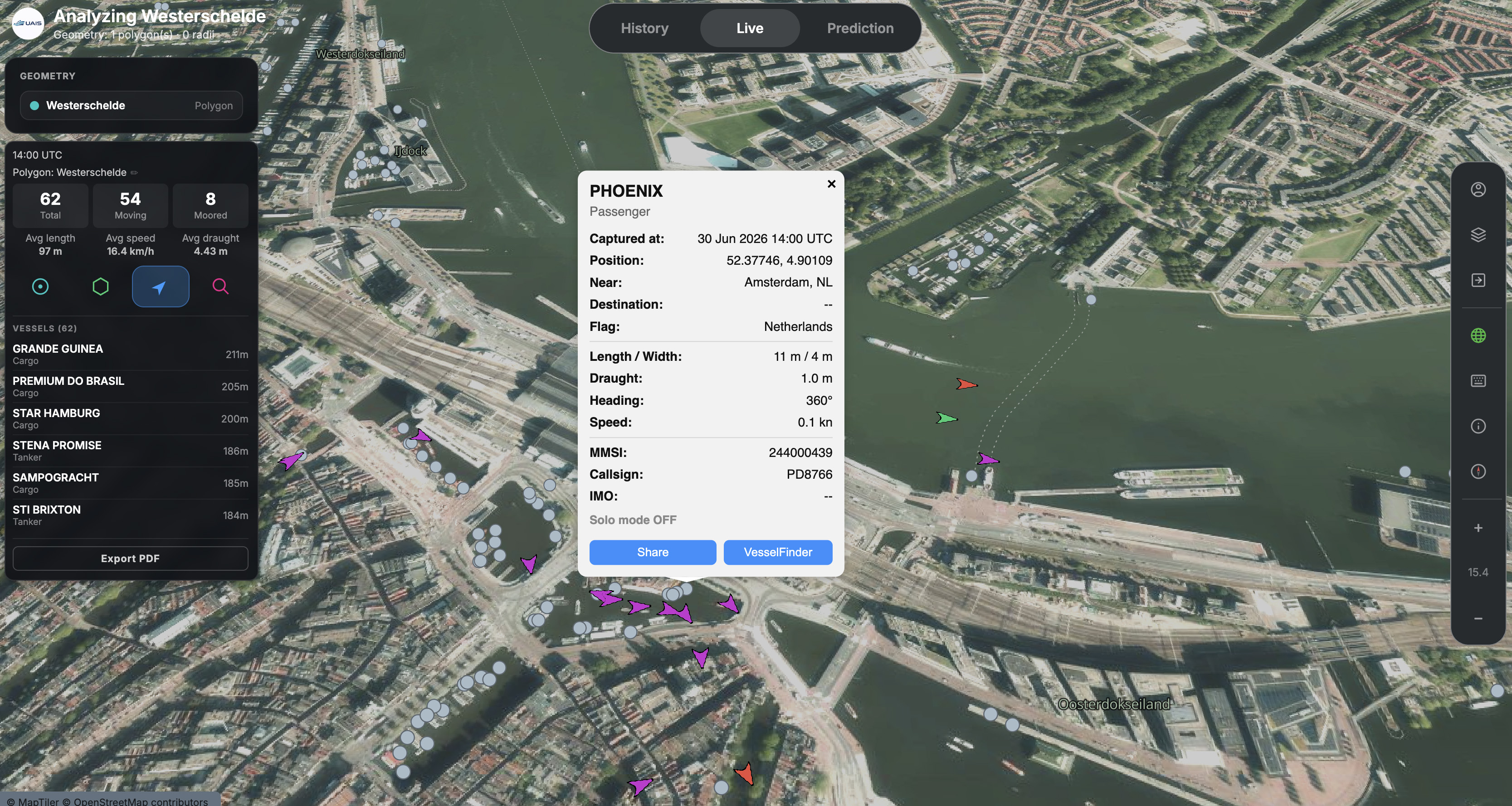Click the green globe icon
This screenshot has width=1512, height=806.
coord(1478,335)
